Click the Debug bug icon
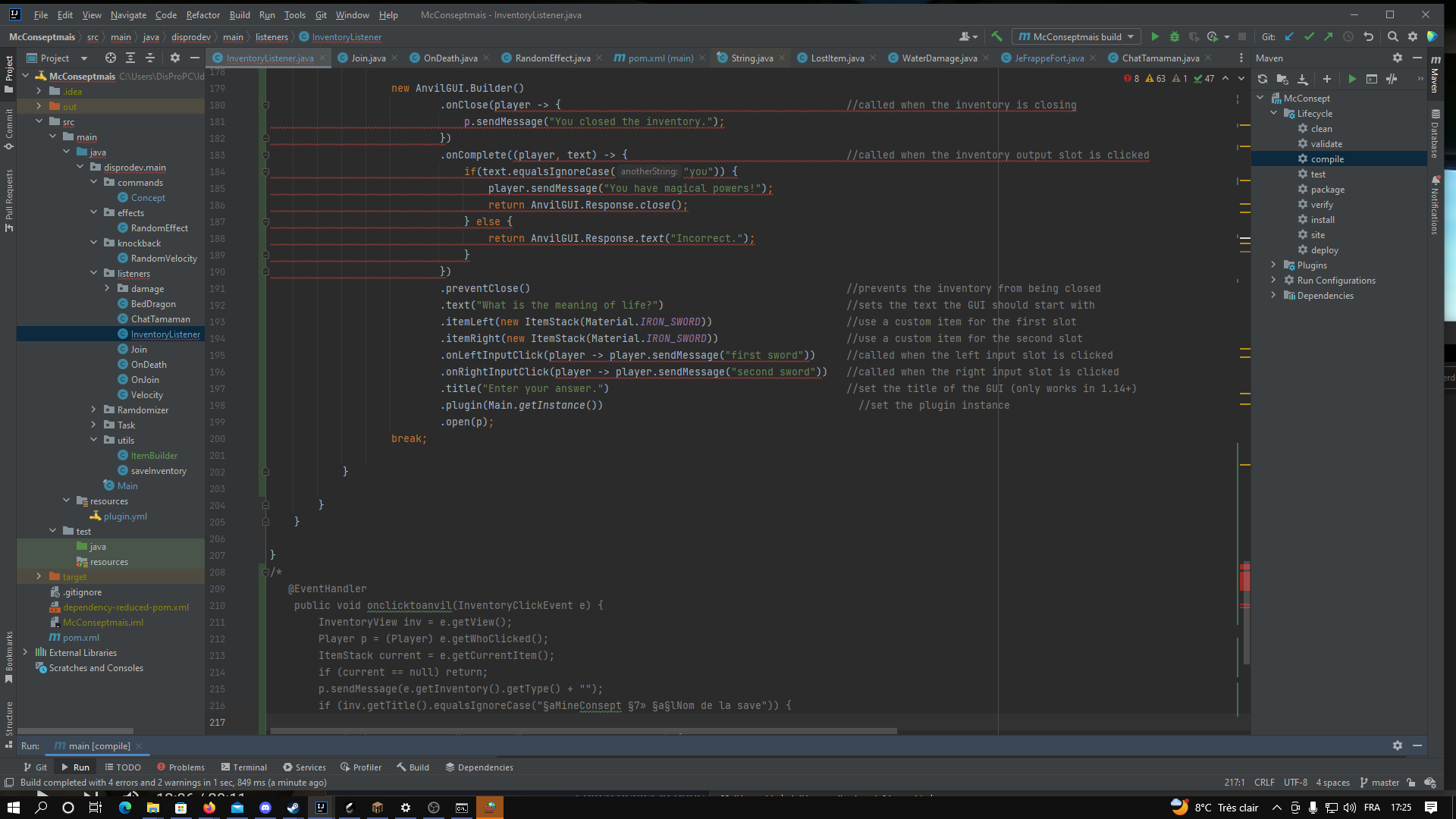The image size is (1456, 819). 1175,36
